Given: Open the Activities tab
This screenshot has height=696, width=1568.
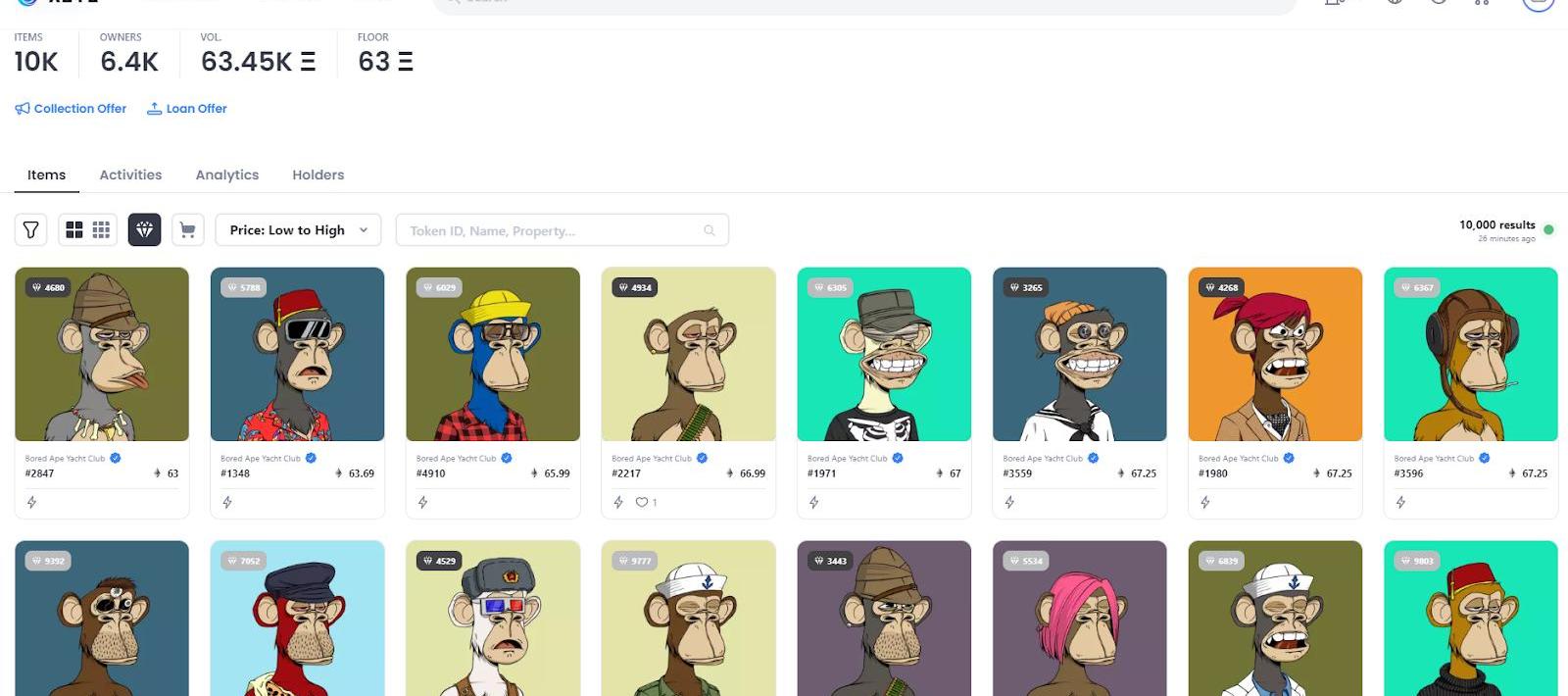Looking at the screenshot, I should pyautogui.click(x=130, y=174).
